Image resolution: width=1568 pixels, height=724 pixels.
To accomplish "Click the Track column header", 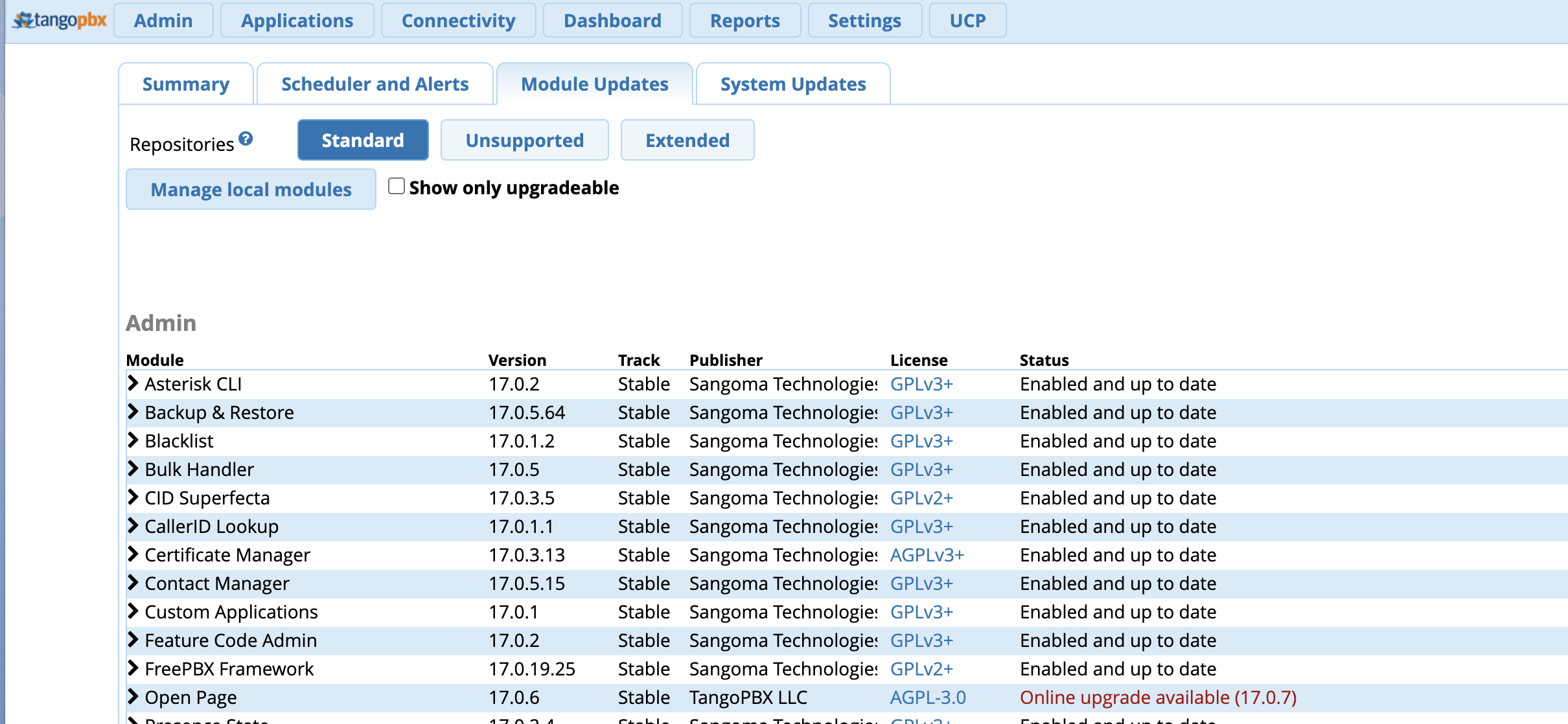I will (x=639, y=360).
